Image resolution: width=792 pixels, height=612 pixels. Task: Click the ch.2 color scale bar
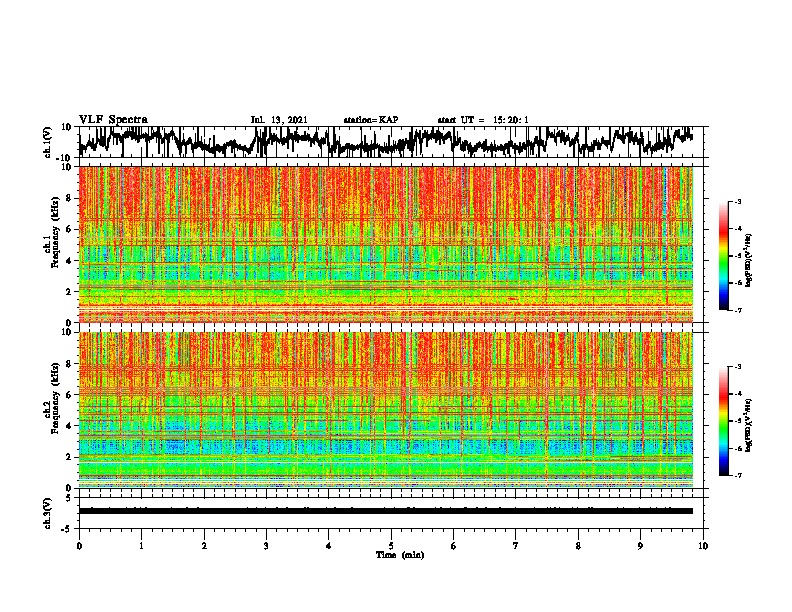[x=723, y=421]
